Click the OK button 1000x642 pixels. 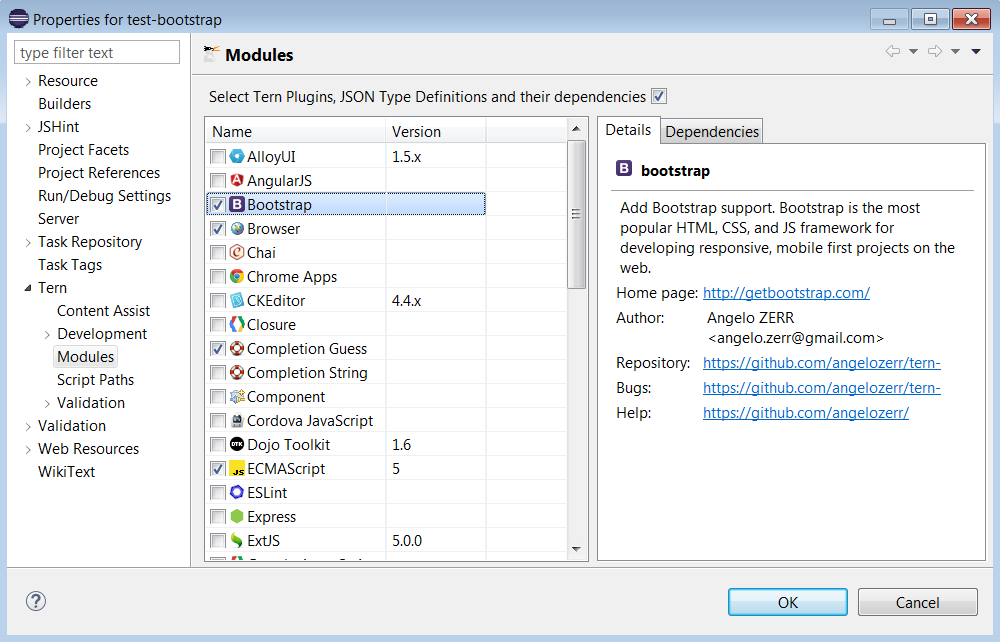click(x=787, y=602)
